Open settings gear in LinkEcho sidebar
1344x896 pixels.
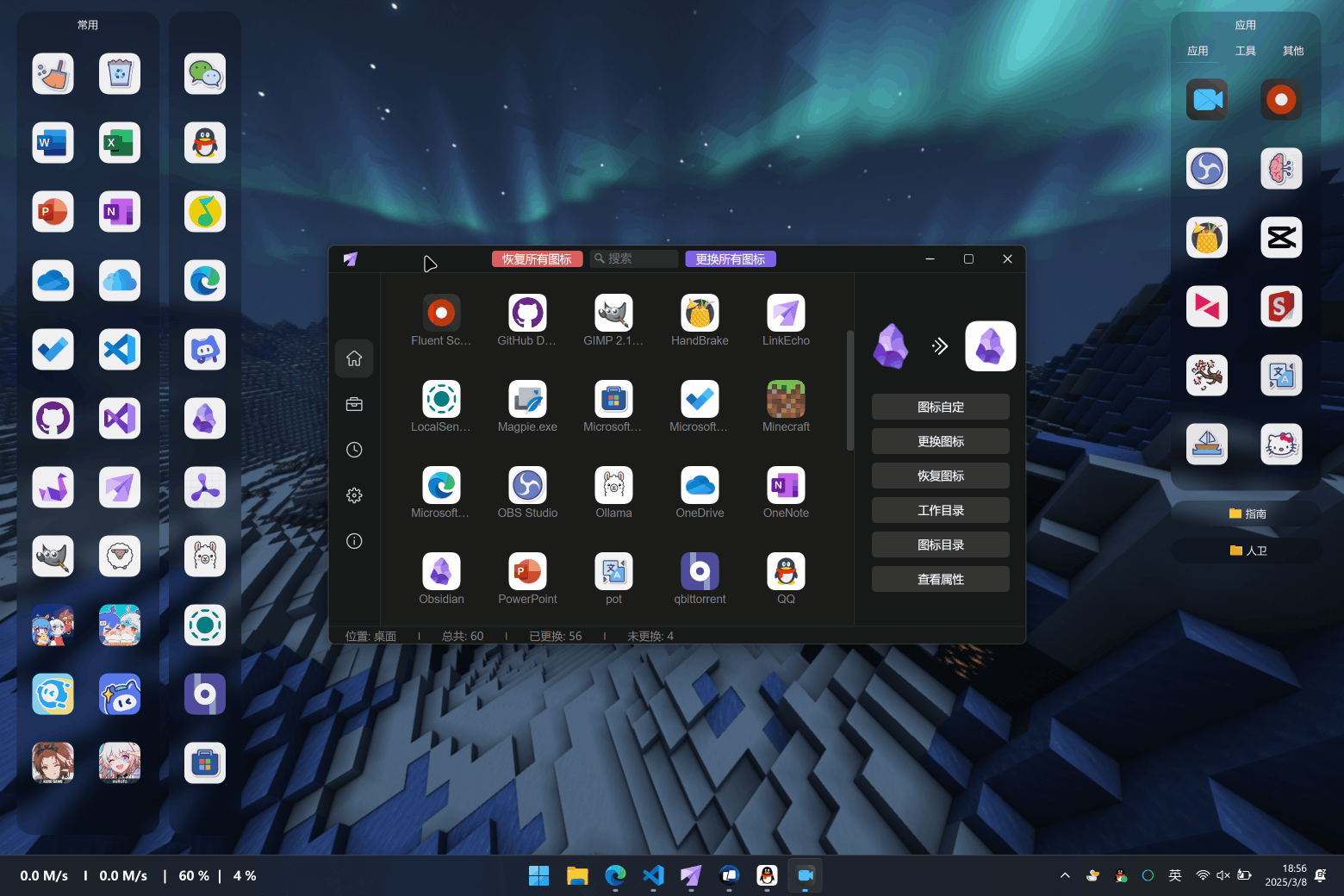click(354, 495)
